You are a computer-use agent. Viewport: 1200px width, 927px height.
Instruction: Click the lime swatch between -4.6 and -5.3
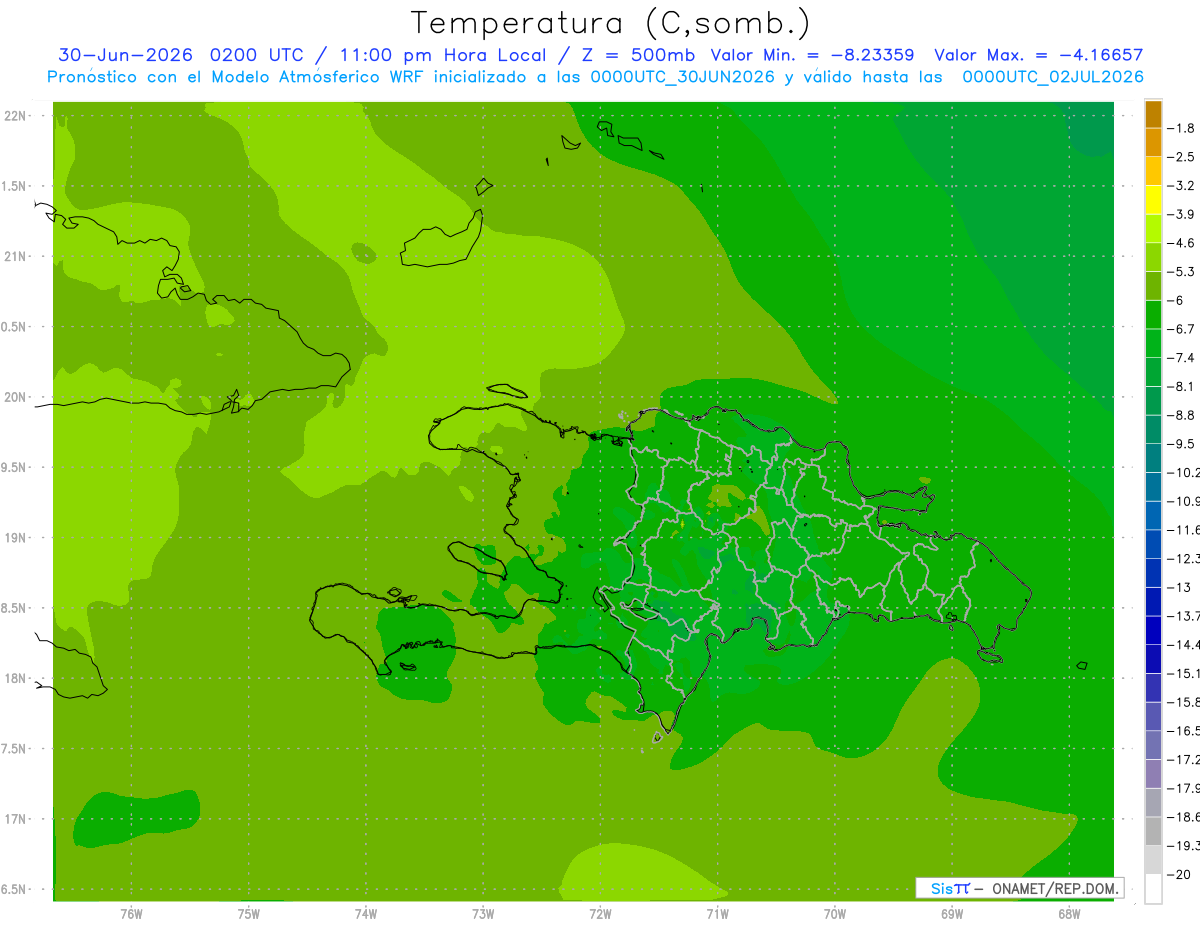[x=1153, y=257]
